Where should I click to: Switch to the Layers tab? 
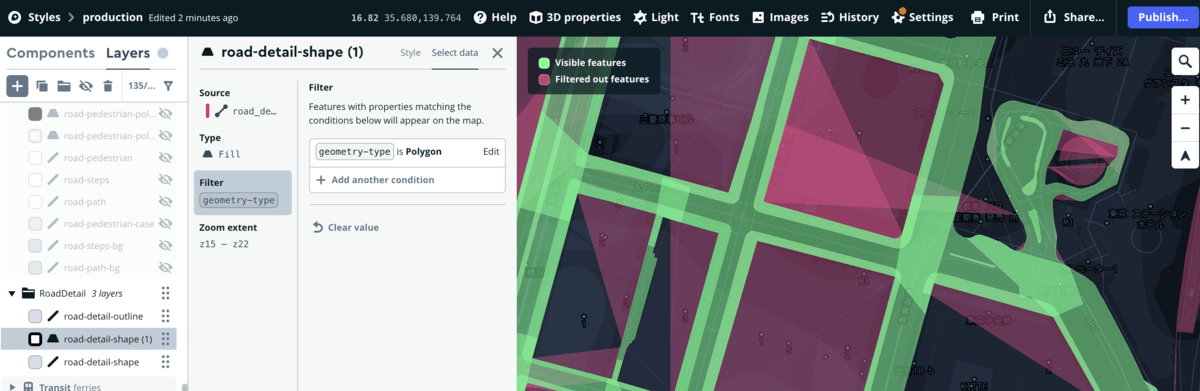pos(128,53)
